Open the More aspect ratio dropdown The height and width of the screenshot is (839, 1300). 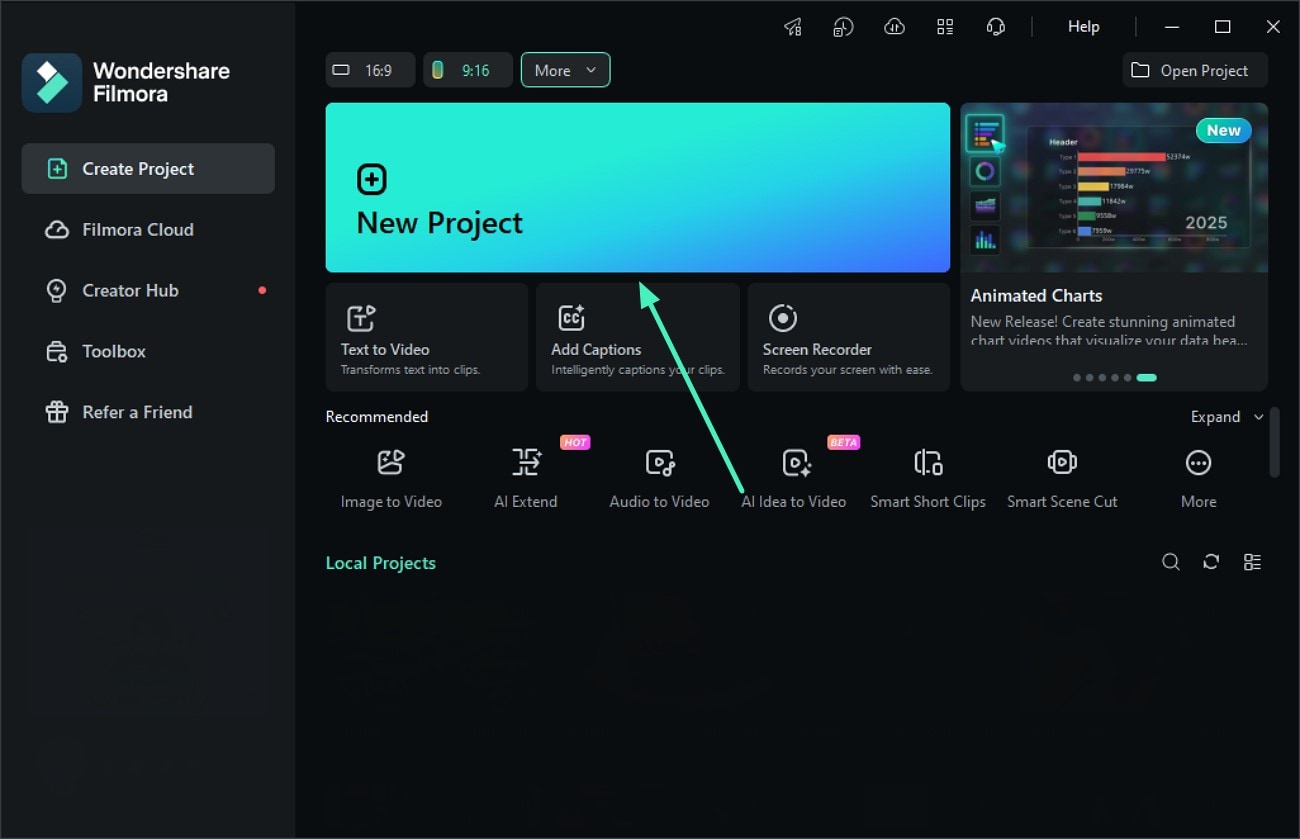point(565,70)
